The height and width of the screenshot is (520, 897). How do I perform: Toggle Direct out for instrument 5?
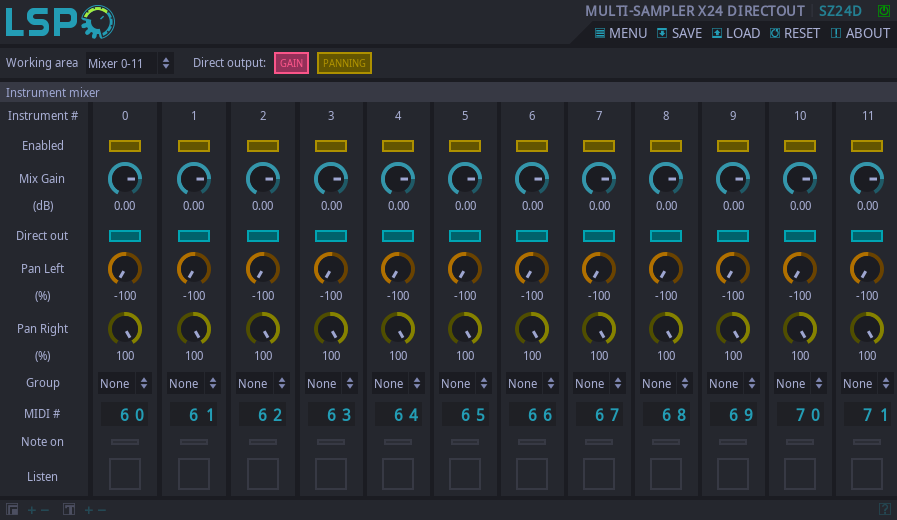pos(465,236)
